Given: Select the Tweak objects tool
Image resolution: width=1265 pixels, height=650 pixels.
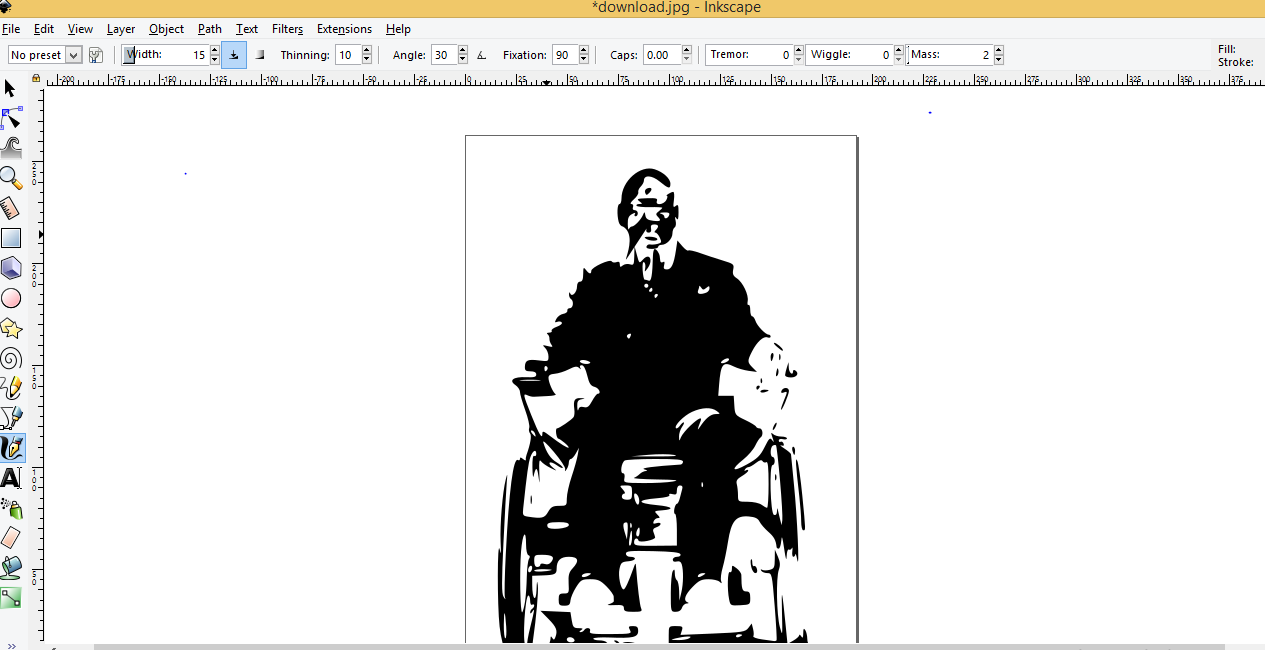Looking at the screenshot, I should pyautogui.click(x=11, y=149).
